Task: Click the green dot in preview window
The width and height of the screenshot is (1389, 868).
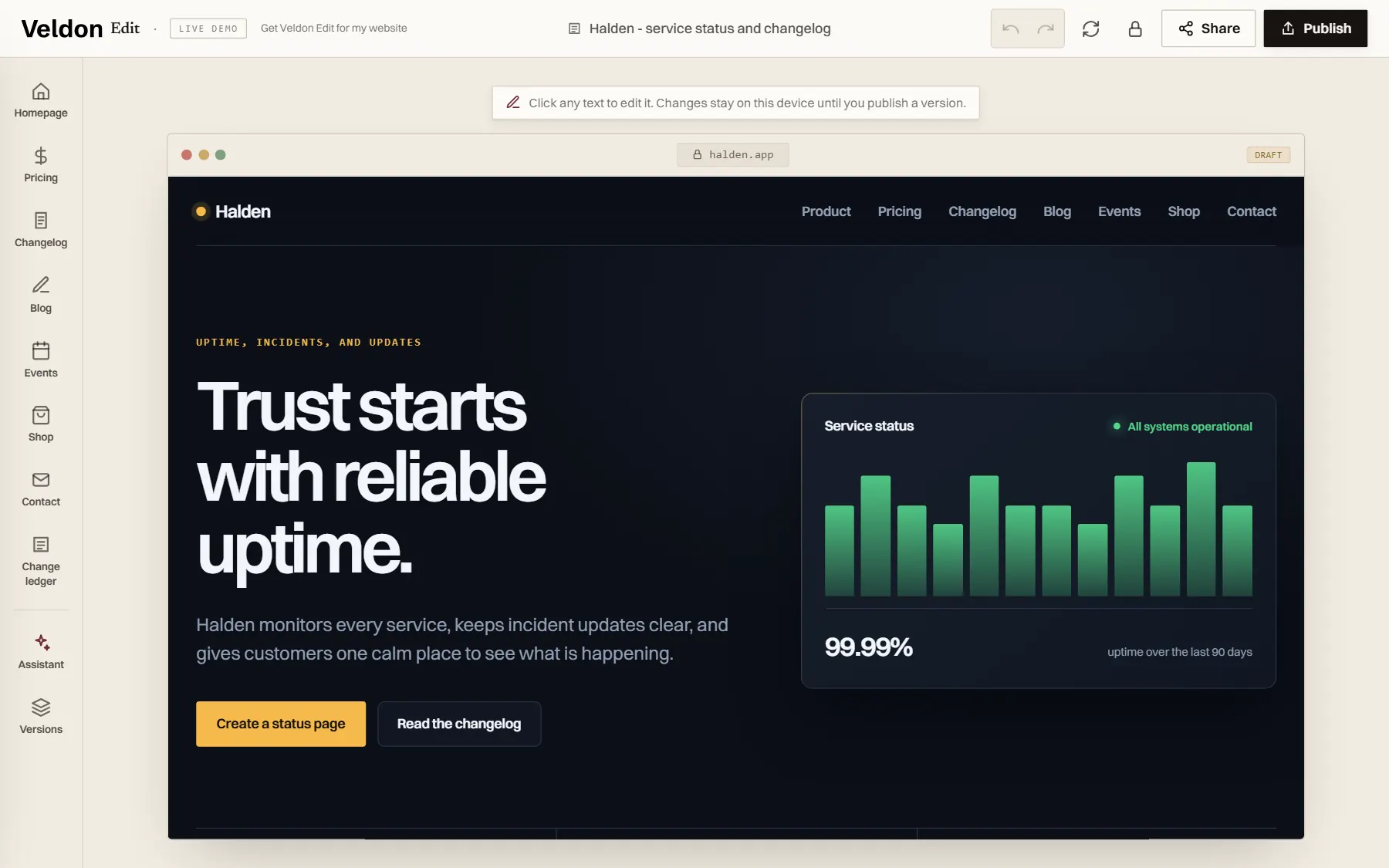Action: pyautogui.click(x=221, y=154)
